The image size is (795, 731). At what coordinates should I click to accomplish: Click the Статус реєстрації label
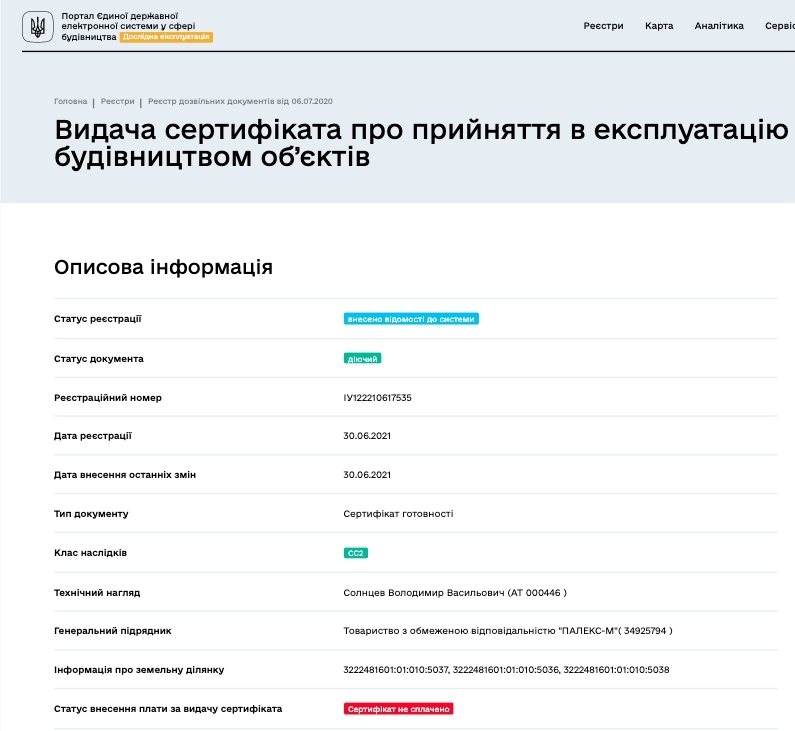98,319
